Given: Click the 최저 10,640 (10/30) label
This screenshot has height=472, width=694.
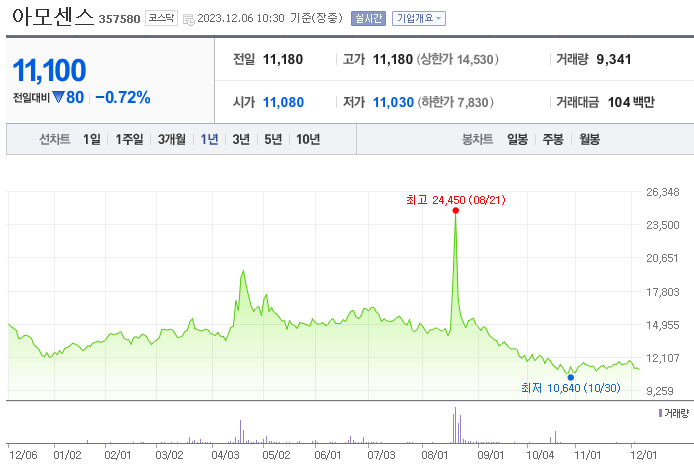Looking at the screenshot, I should tap(571, 388).
